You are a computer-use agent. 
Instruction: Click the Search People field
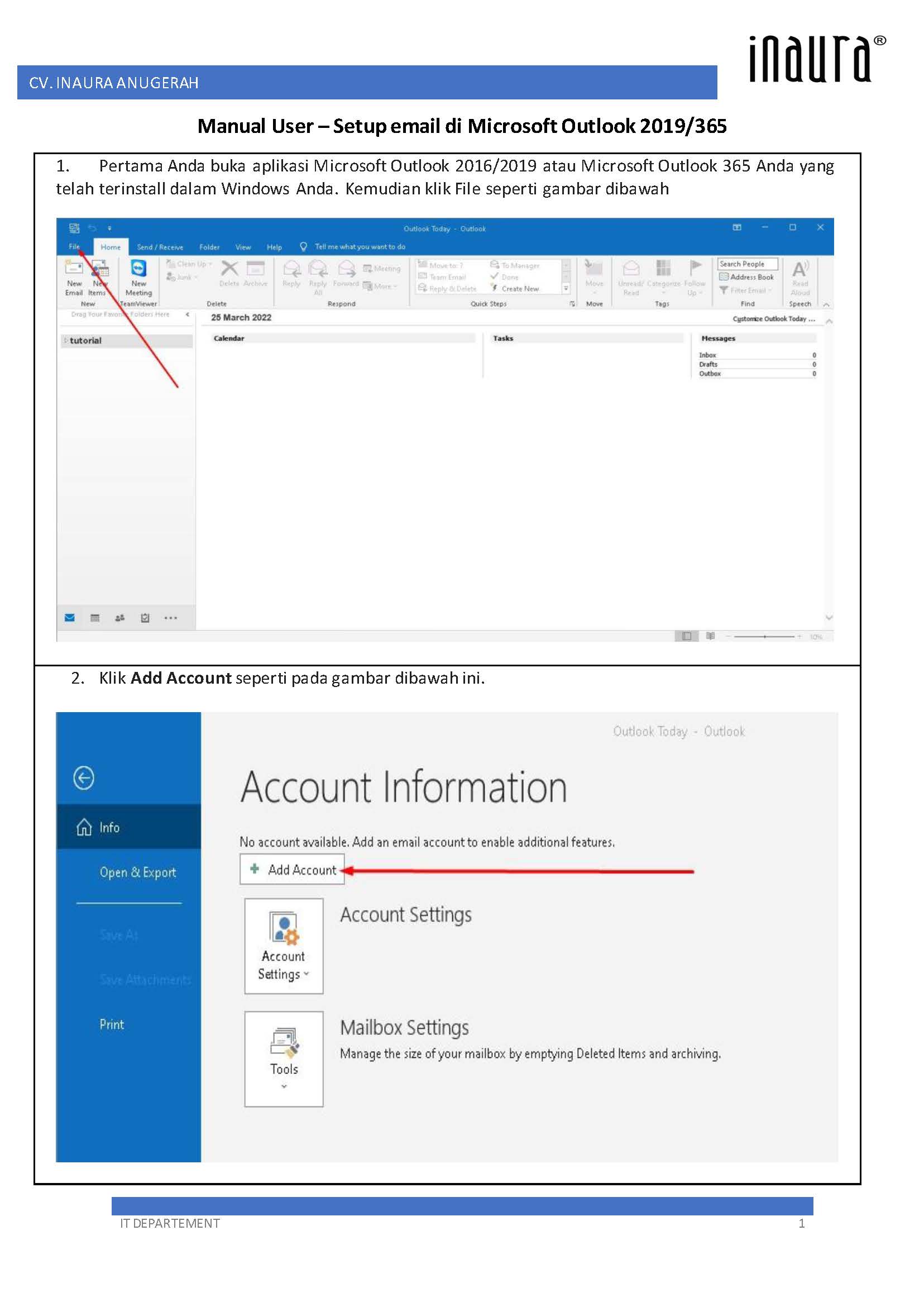click(747, 264)
